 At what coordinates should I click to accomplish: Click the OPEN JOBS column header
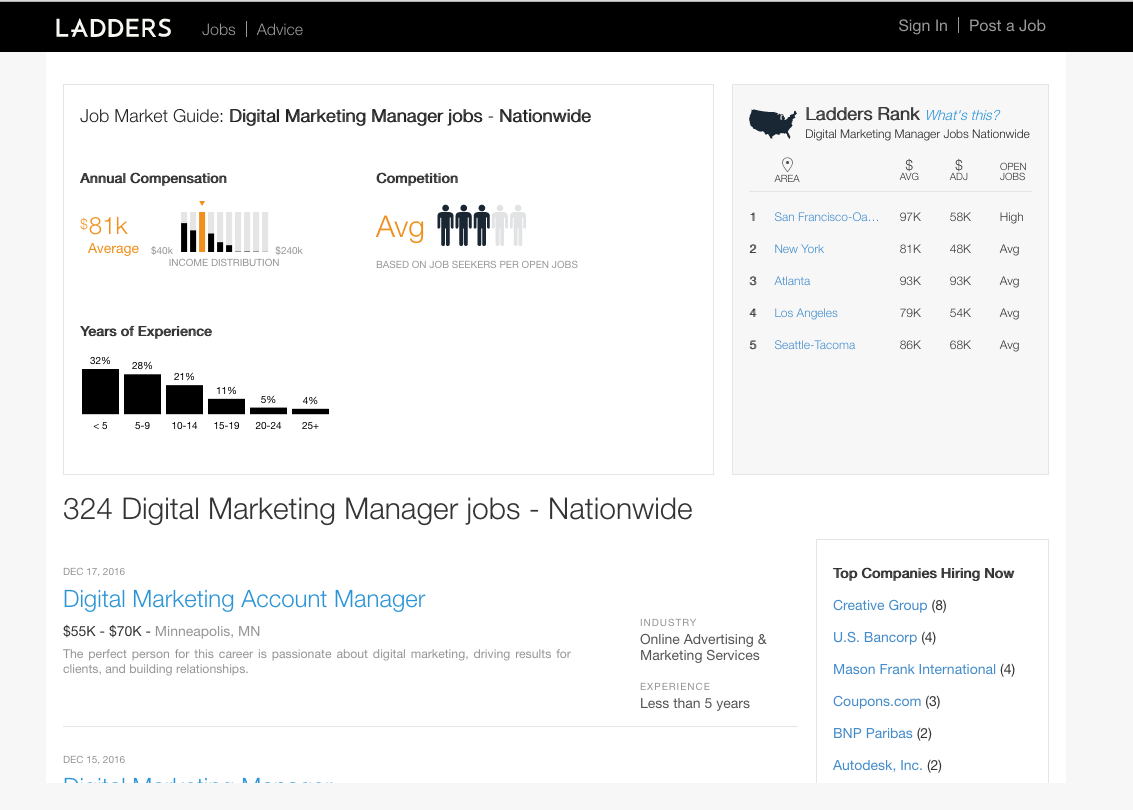(x=1012, y=171)
